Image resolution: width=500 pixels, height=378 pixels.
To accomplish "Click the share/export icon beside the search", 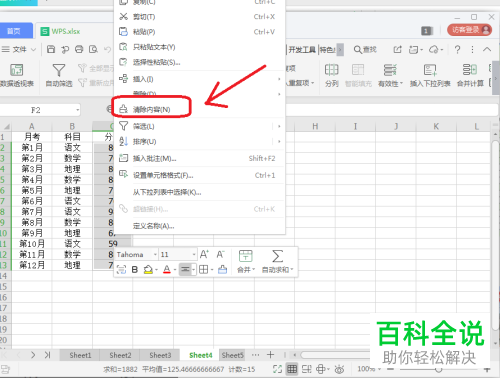I will pos(397,50).
